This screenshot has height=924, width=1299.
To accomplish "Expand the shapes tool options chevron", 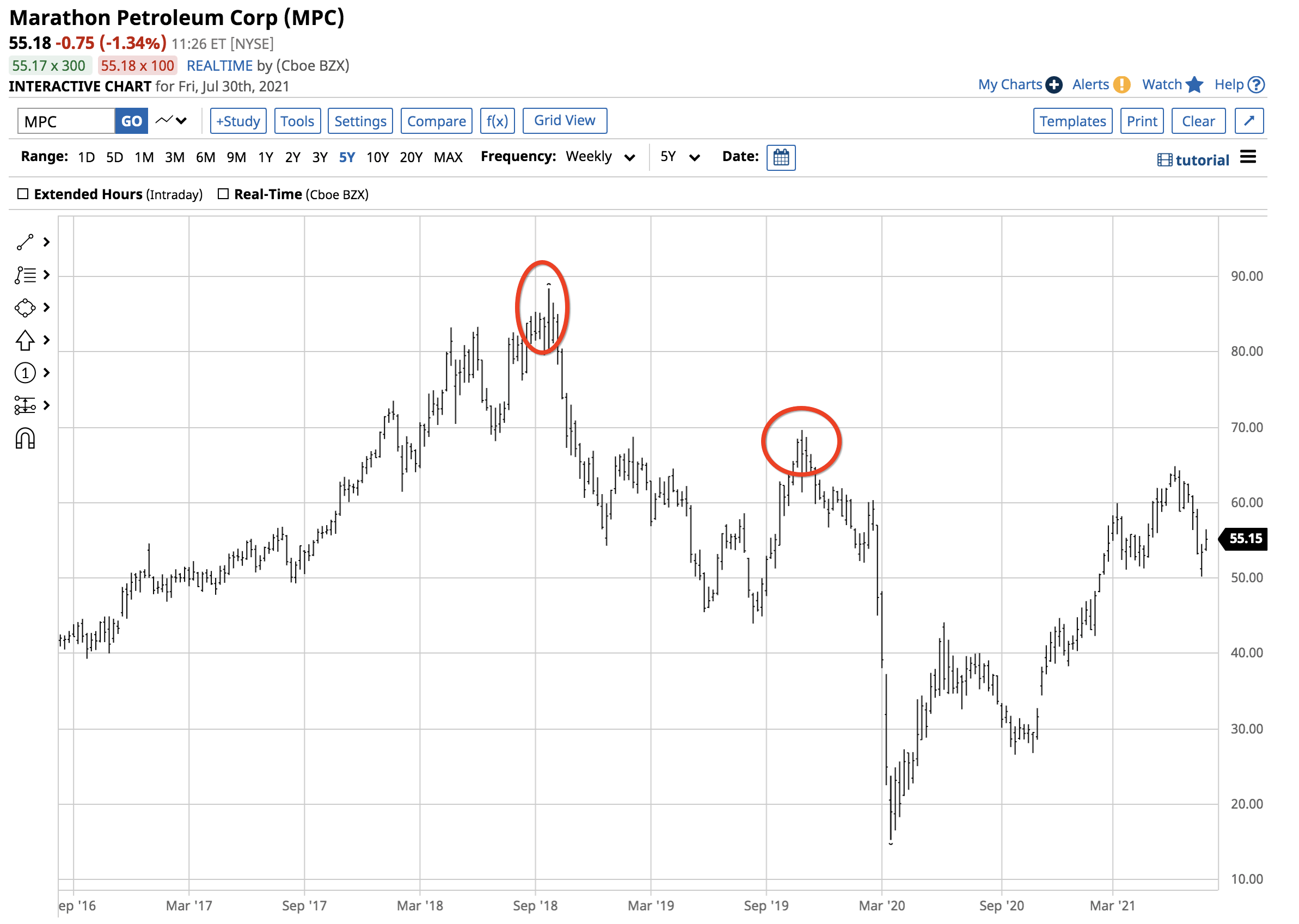I will (x=47, y=308).
